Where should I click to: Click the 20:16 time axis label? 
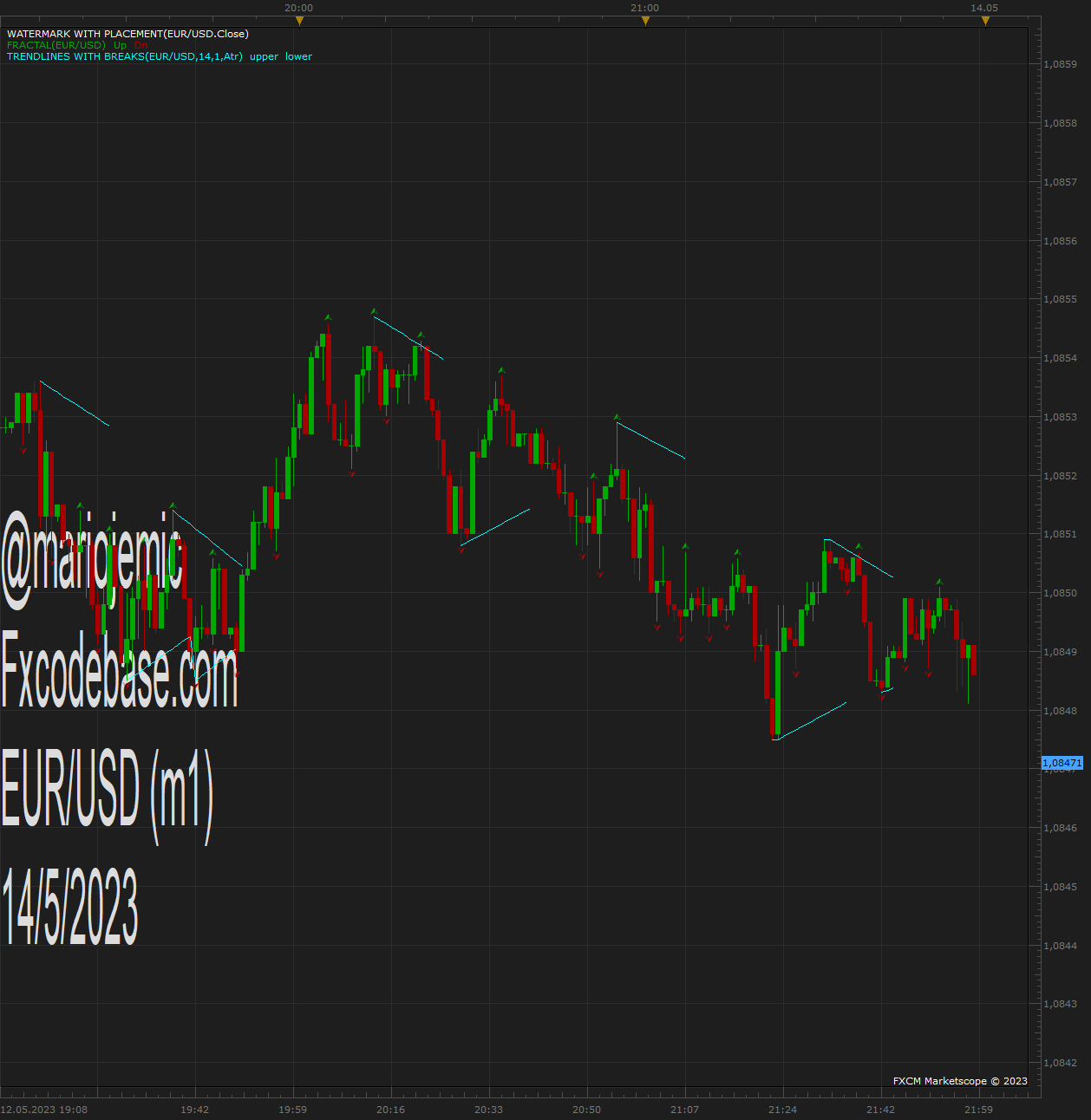(x=391, y=1110)
